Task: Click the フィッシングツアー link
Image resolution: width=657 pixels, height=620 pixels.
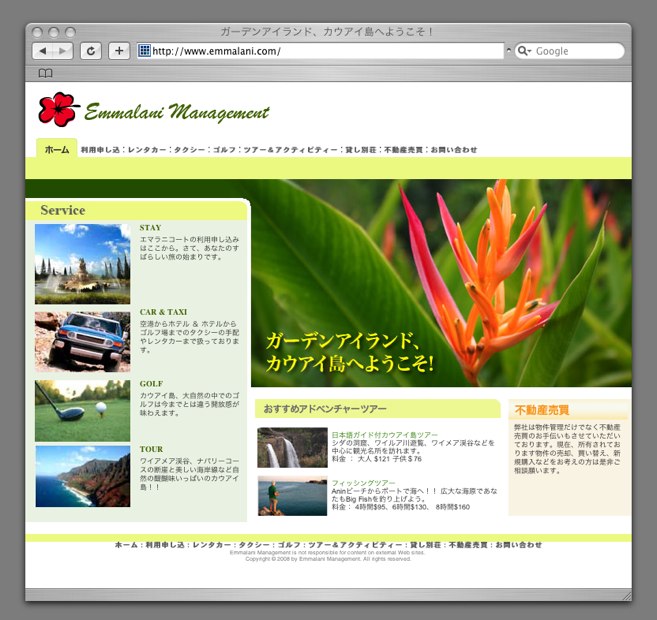Action: [x=363, y=483]
